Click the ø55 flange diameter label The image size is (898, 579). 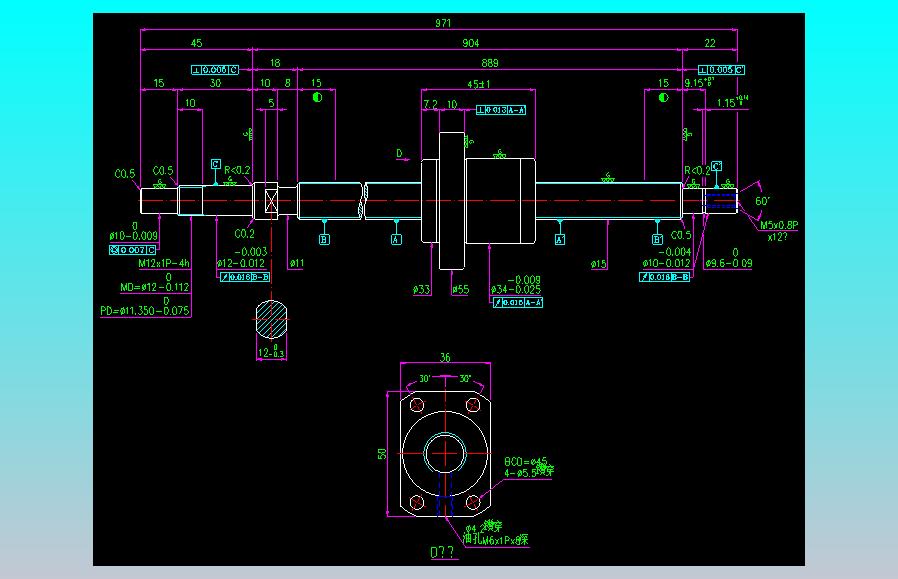click(460, 290)
